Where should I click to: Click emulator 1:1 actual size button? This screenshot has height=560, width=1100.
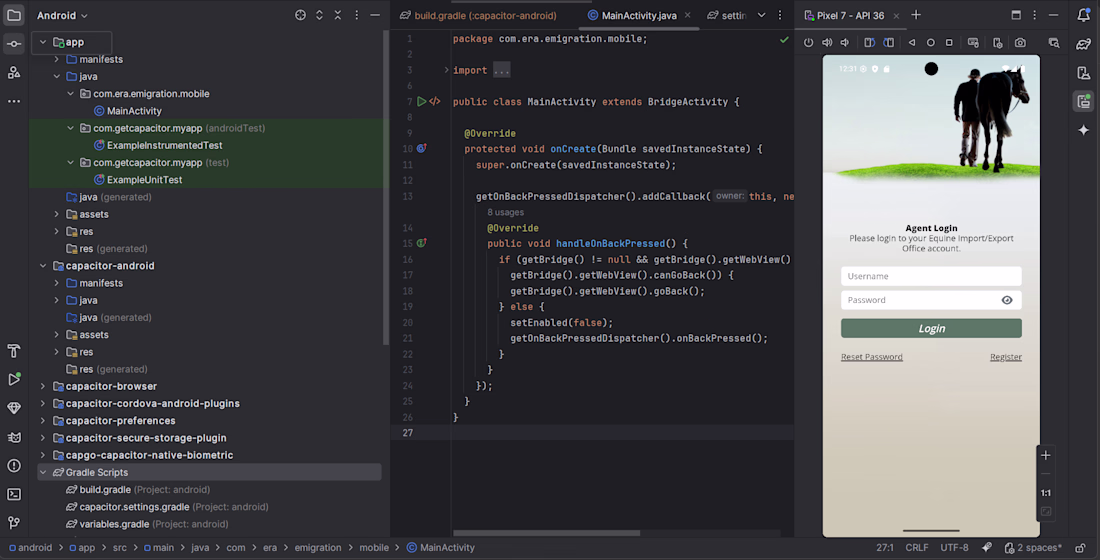(x=1045, y=493)
